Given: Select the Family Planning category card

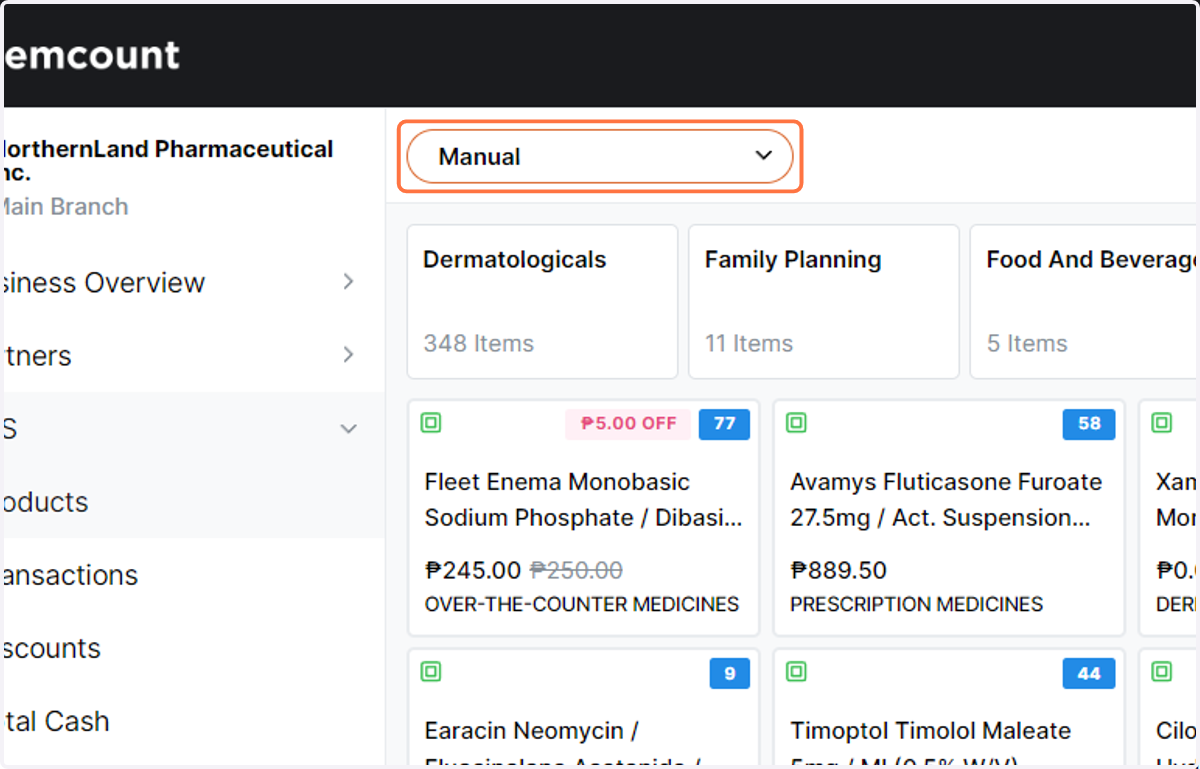Looking at the screenshot, I should [823, 301].
